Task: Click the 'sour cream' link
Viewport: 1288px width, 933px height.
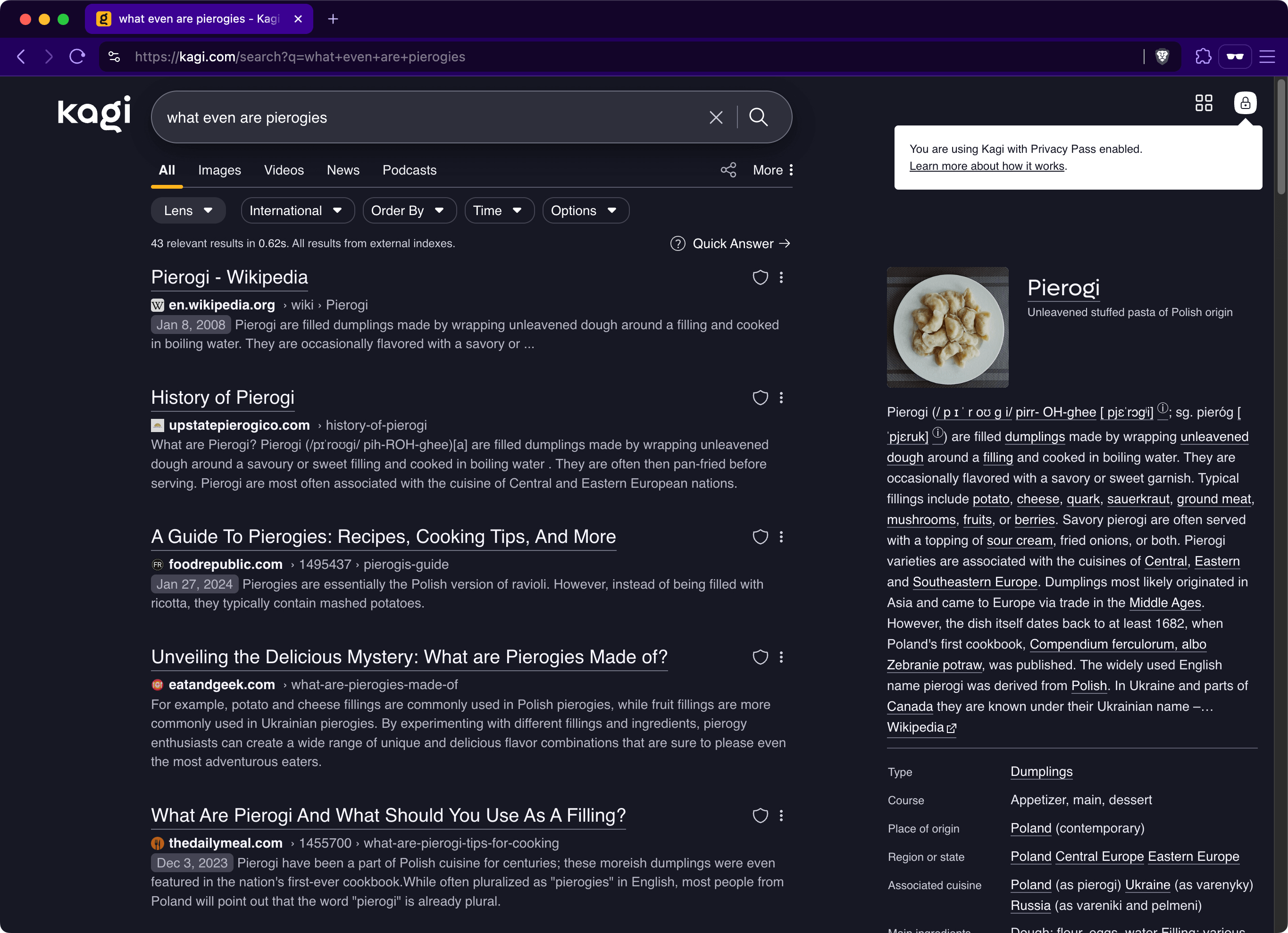Action: pos(1020,541)
